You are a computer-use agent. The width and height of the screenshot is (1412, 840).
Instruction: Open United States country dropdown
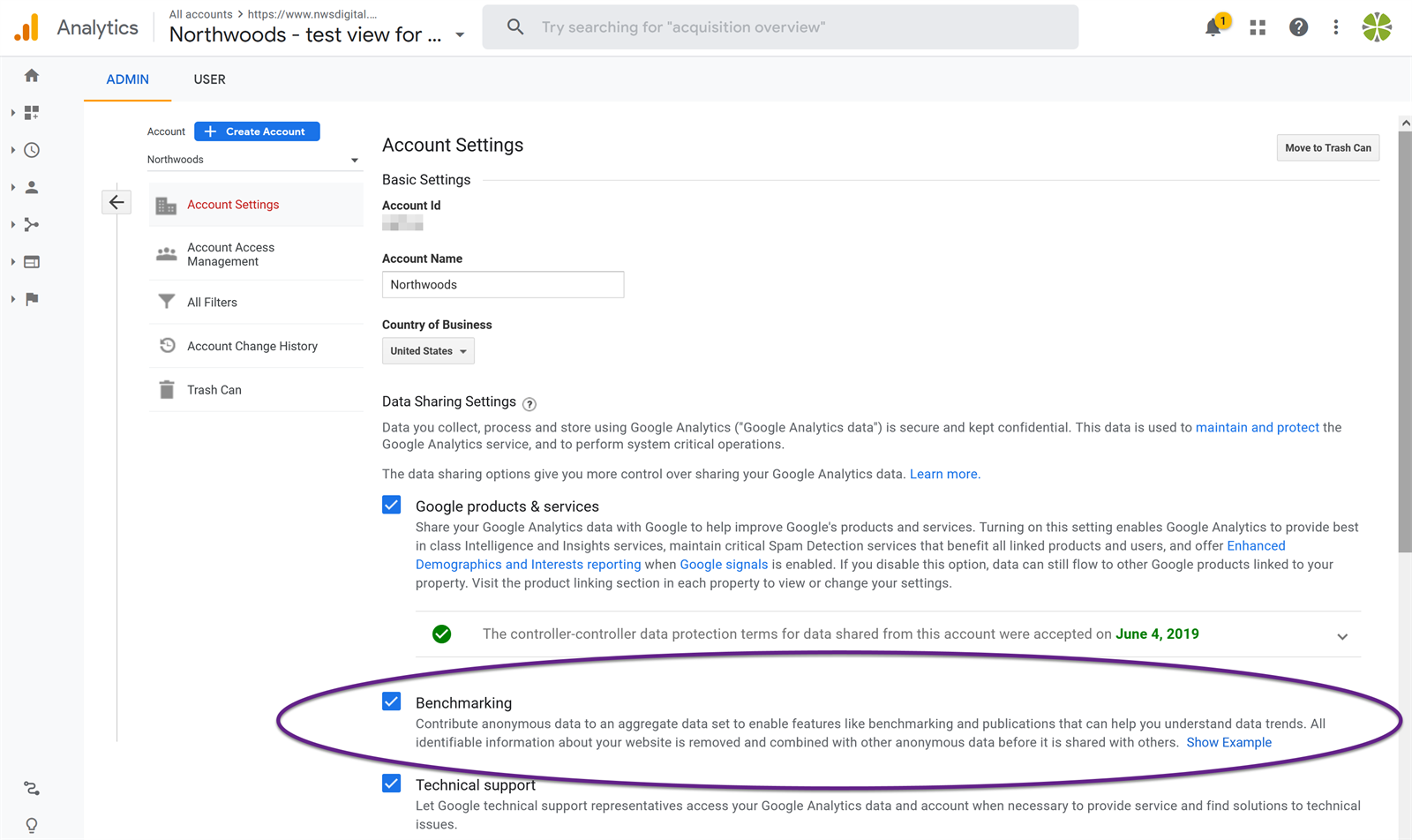pyautogui.click(x=428, y=351)
